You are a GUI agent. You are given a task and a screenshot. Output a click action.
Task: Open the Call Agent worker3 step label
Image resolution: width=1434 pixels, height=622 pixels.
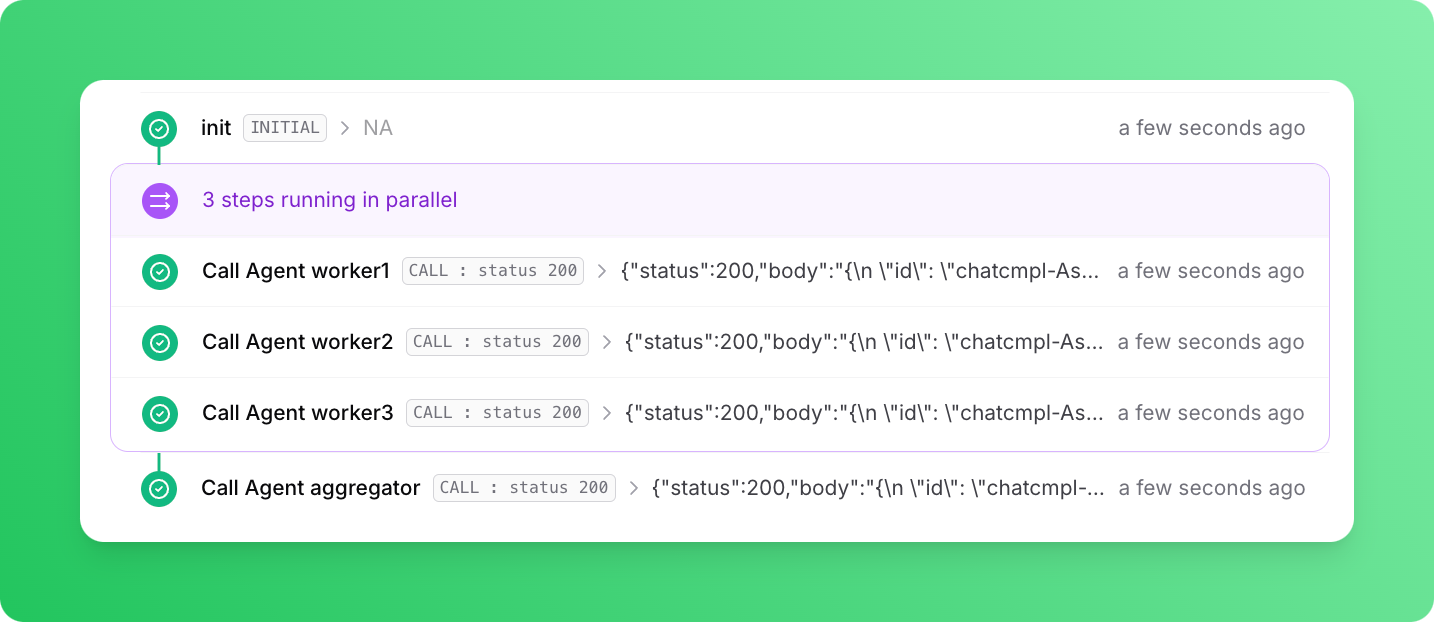[298, 413]
